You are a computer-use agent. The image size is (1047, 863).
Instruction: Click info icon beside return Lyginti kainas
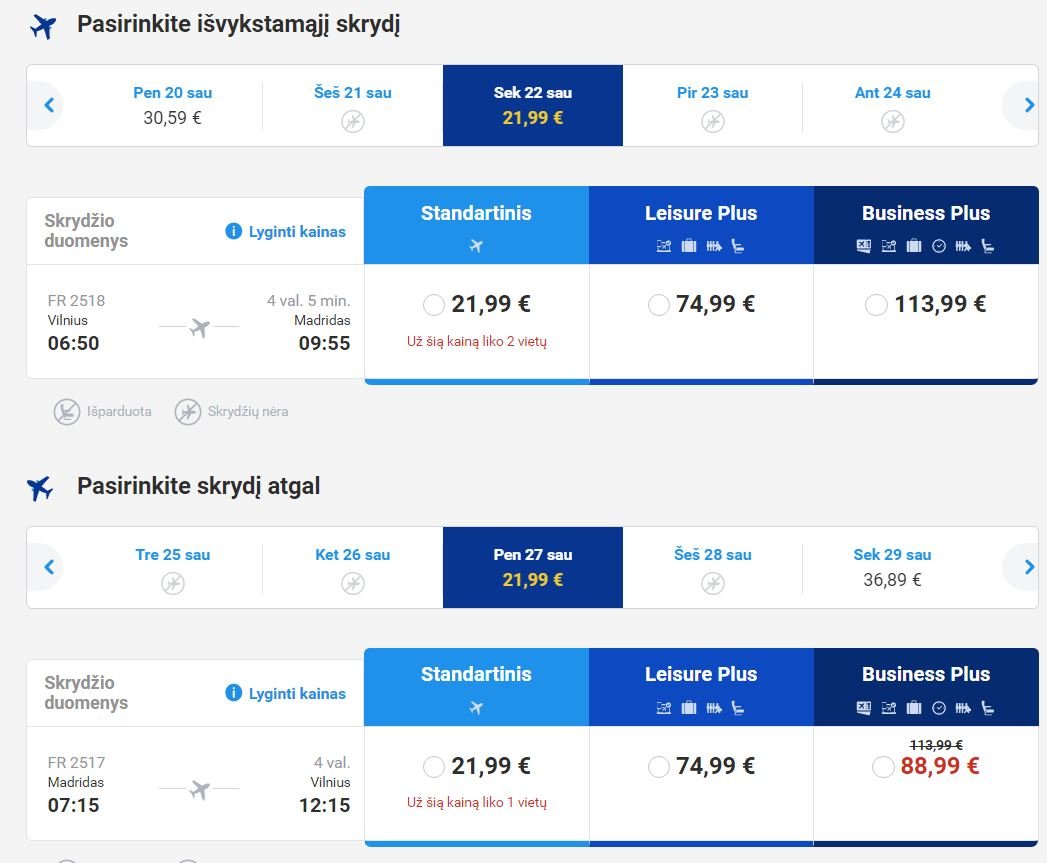tap(233, 693)
